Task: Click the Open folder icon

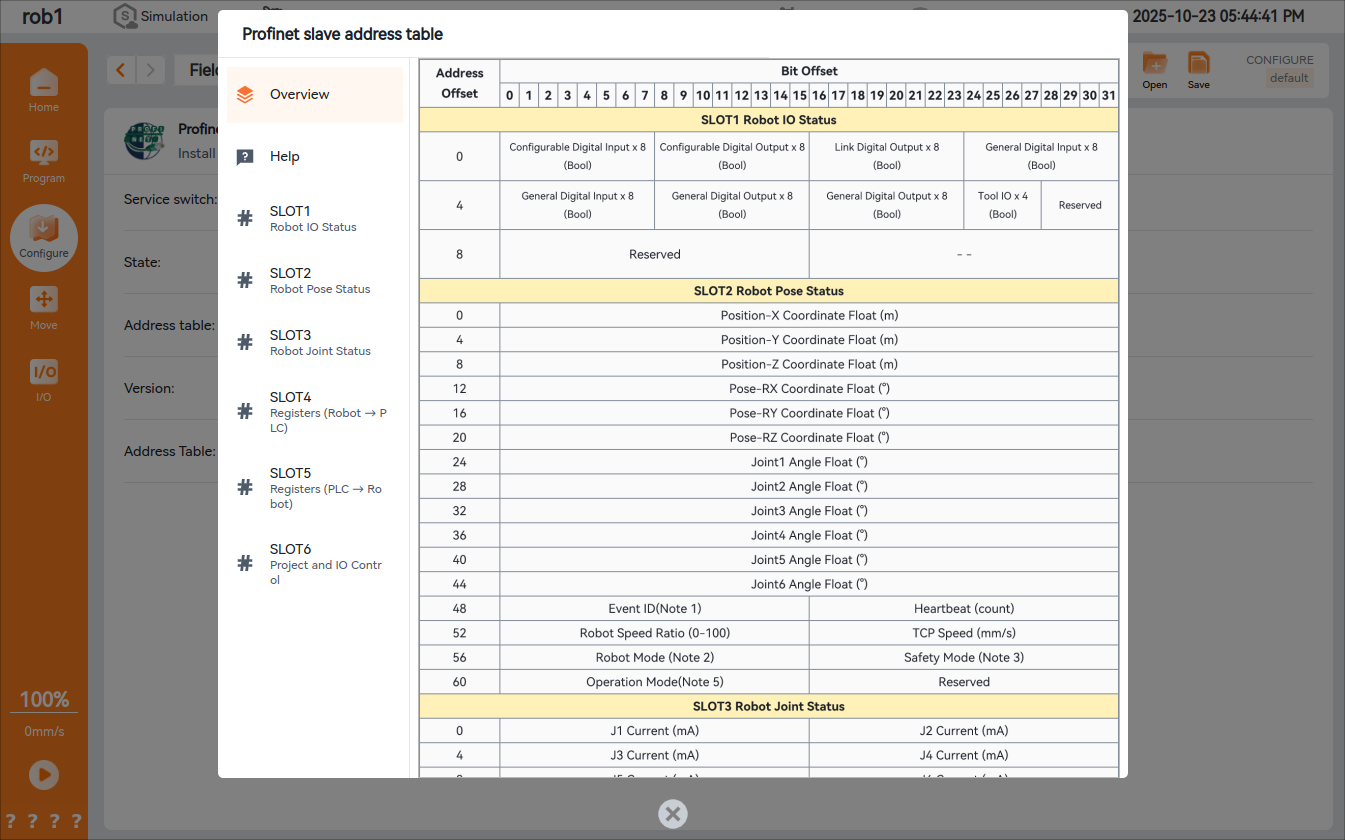Action: click(x=1155, y=65)
